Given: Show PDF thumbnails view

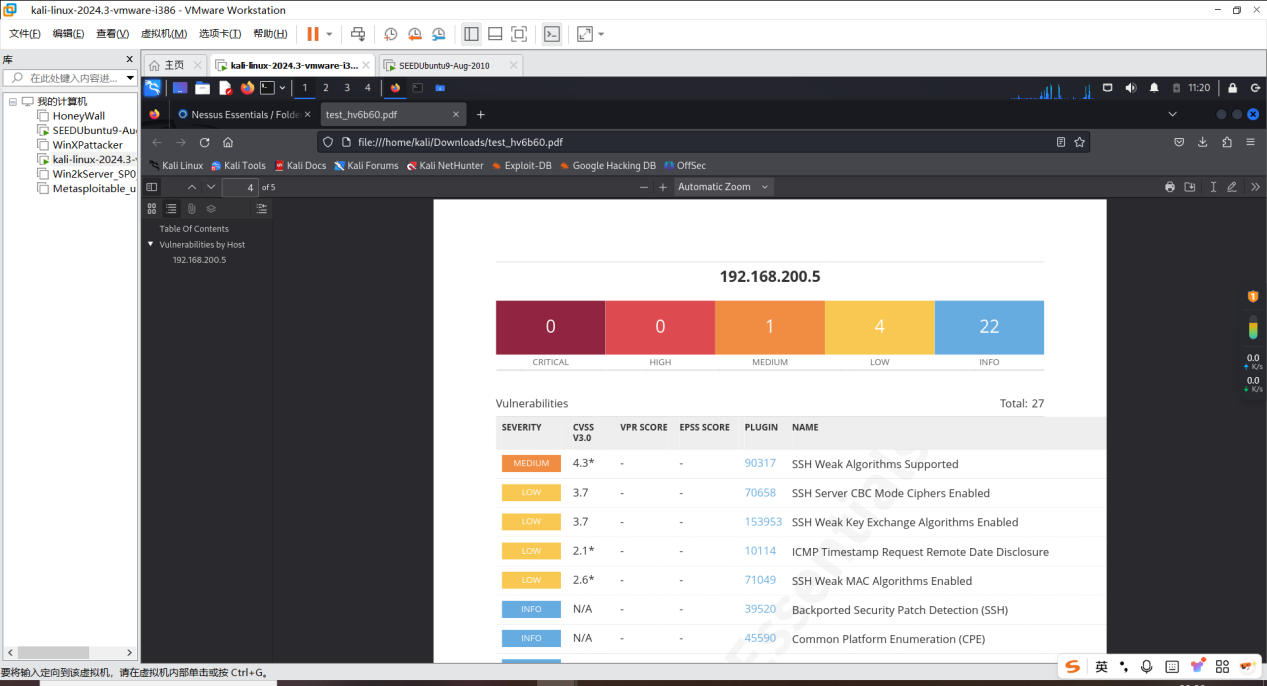Looking at the screenshot, I should click(x=152, y=209).
